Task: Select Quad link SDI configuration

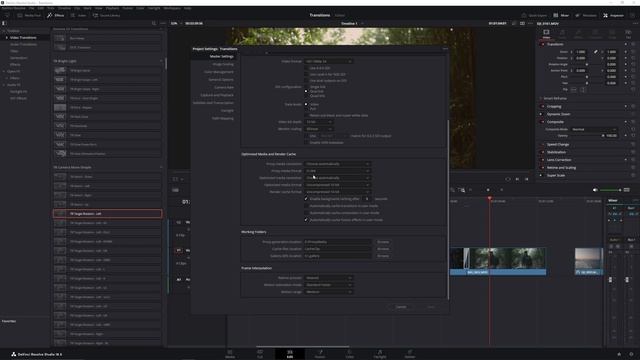Action: coord(306,96)
